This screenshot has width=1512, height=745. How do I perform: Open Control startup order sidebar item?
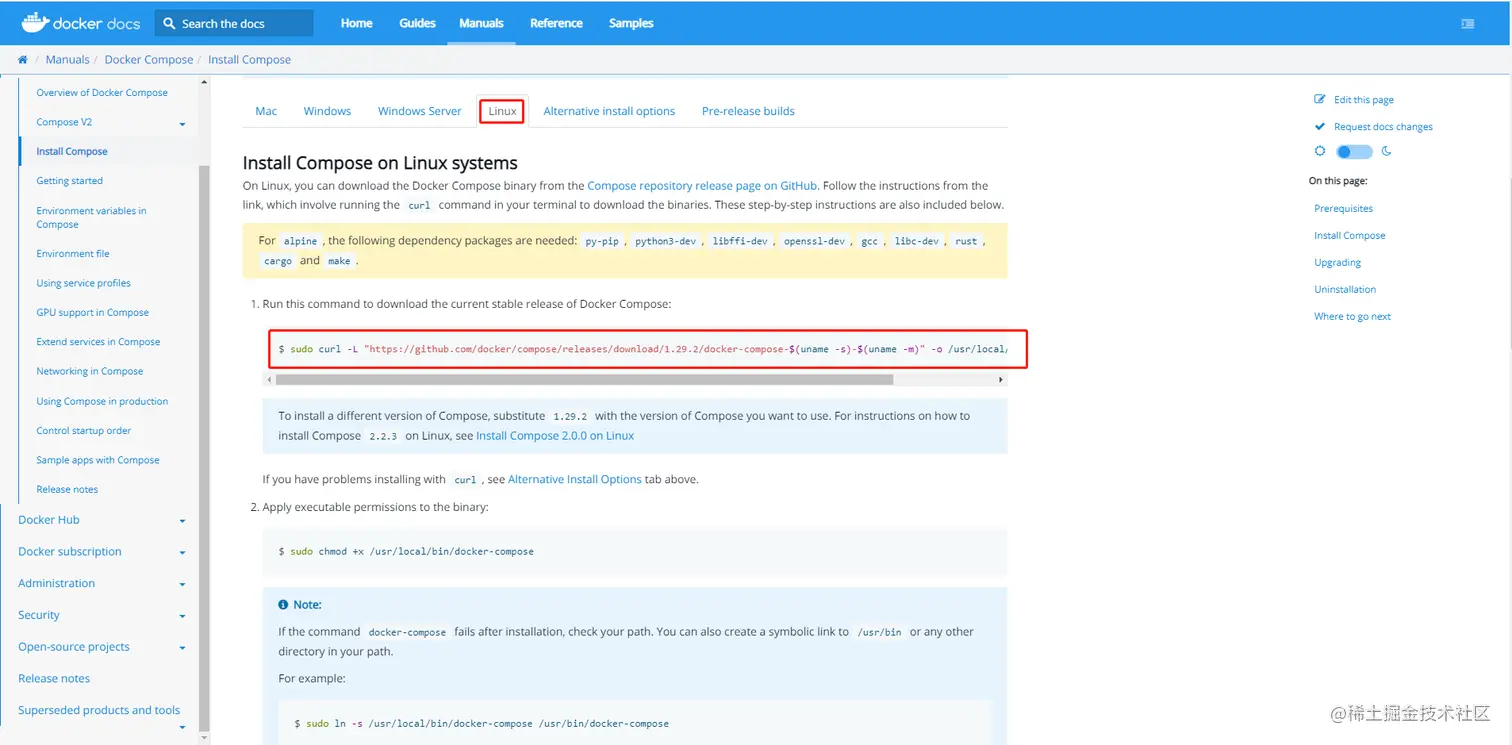point(83,431)
